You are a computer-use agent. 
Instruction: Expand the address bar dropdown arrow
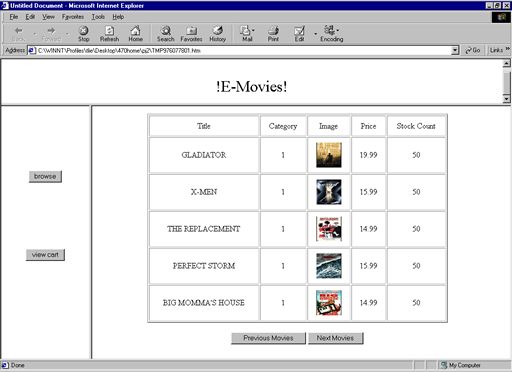coord(455,51)
